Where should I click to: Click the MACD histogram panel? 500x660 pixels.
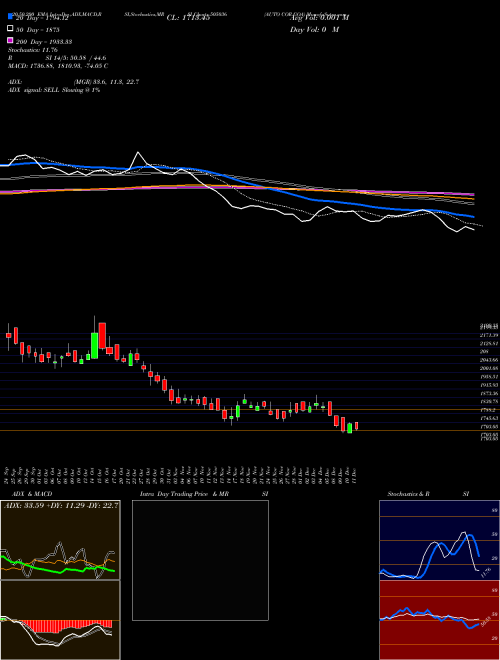click(x=60, y=620)
